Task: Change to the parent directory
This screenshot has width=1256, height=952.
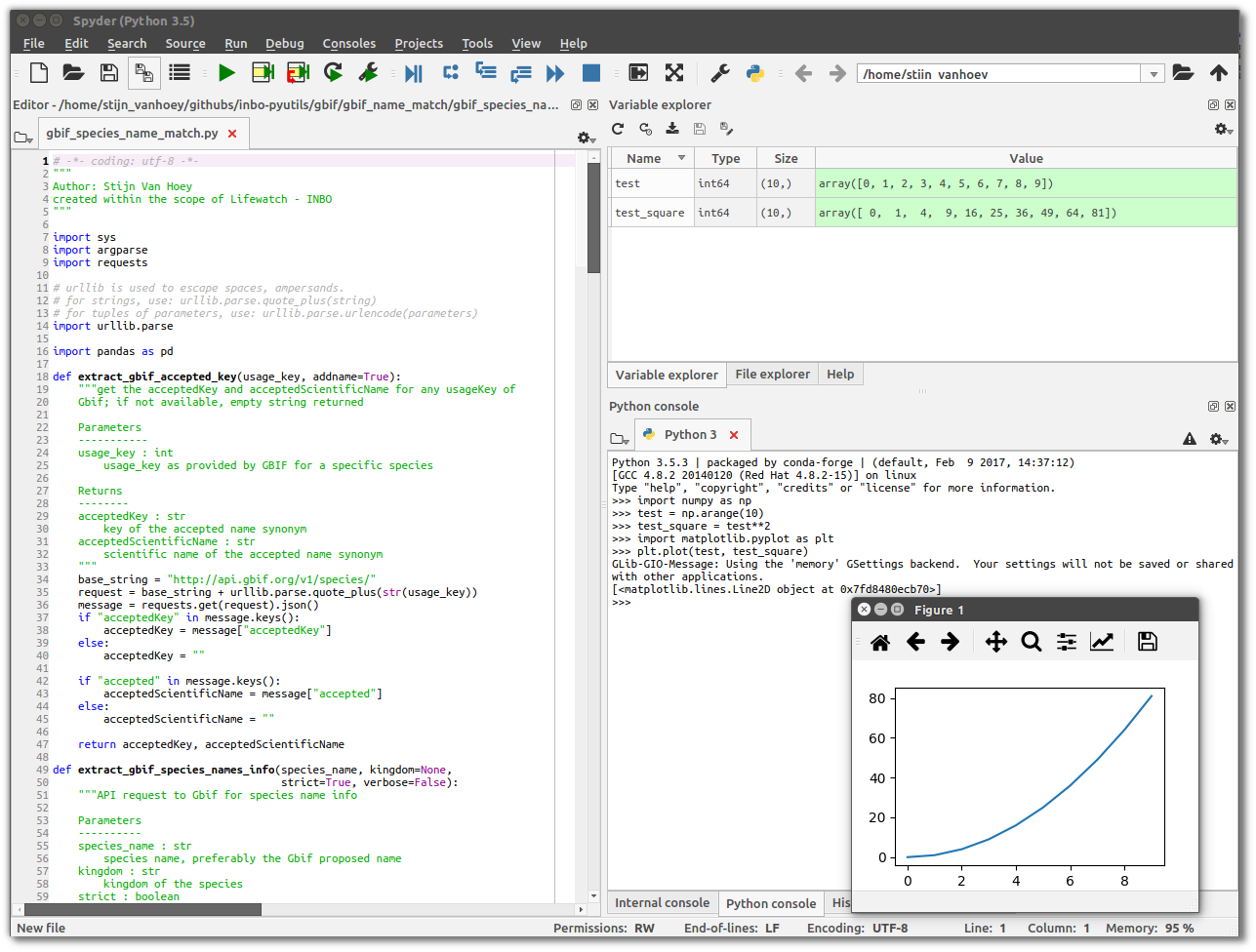Action: click(1219, 72)
